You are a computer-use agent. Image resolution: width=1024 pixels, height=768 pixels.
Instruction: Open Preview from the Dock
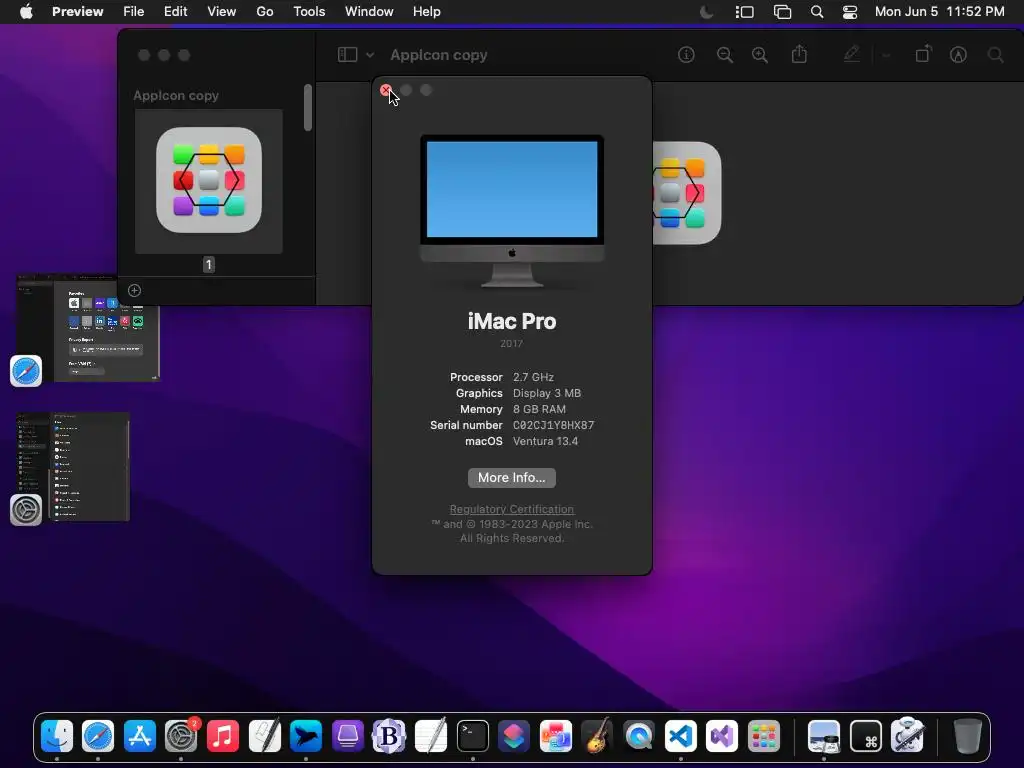click(x=824, y=736)
